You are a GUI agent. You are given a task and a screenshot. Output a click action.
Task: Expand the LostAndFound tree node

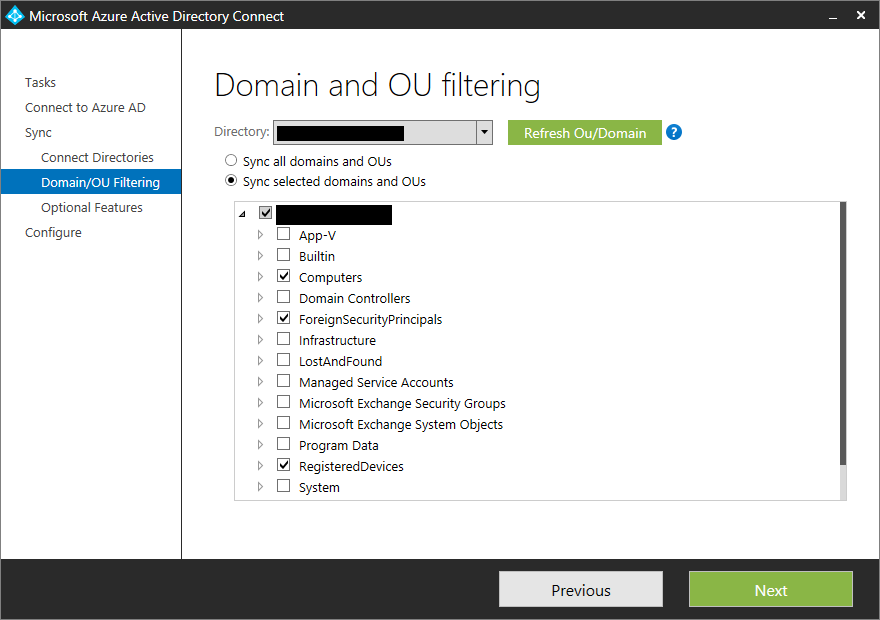click(x=260, y=361)
